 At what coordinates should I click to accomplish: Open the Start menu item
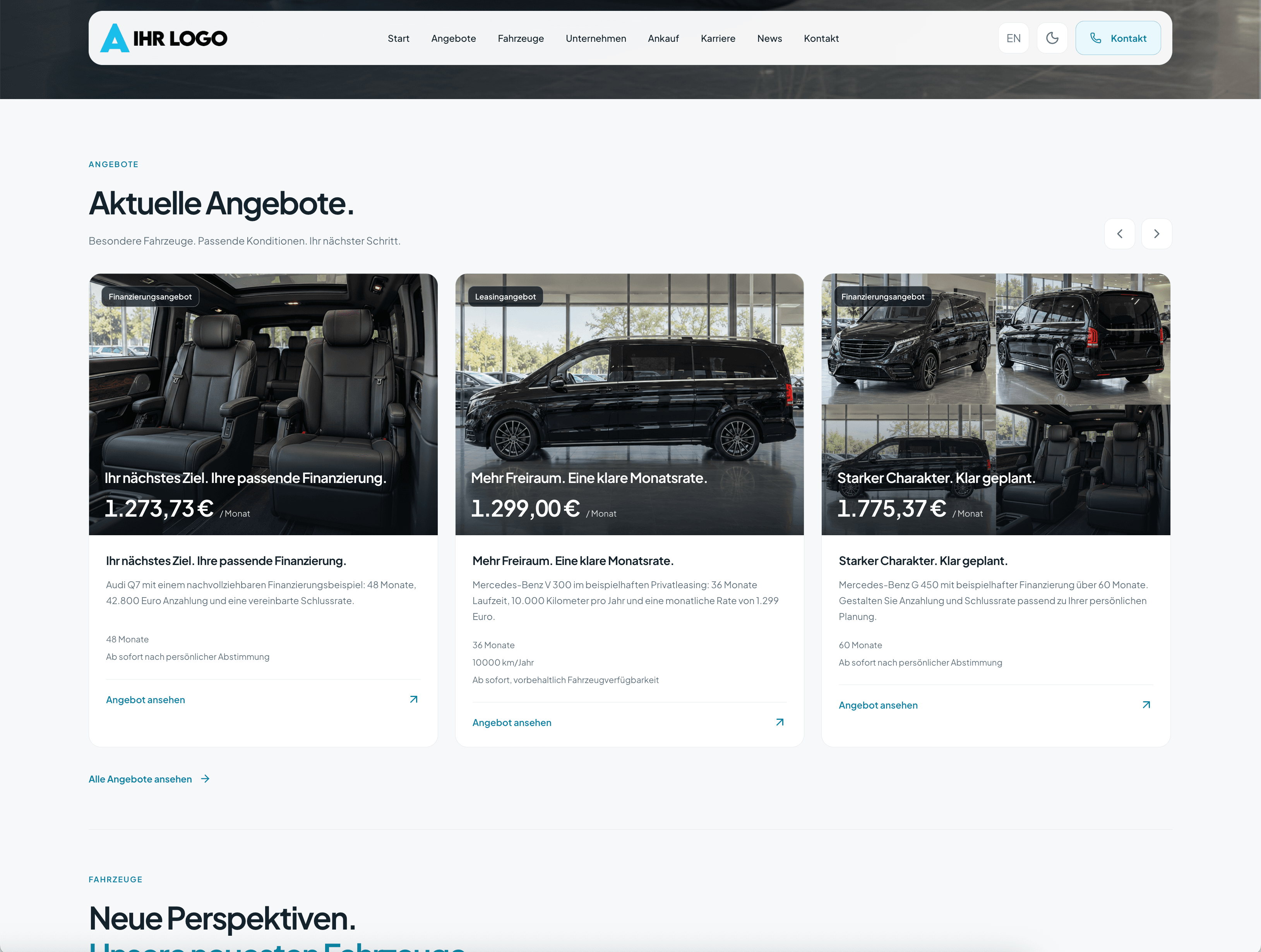coord(399,38)
